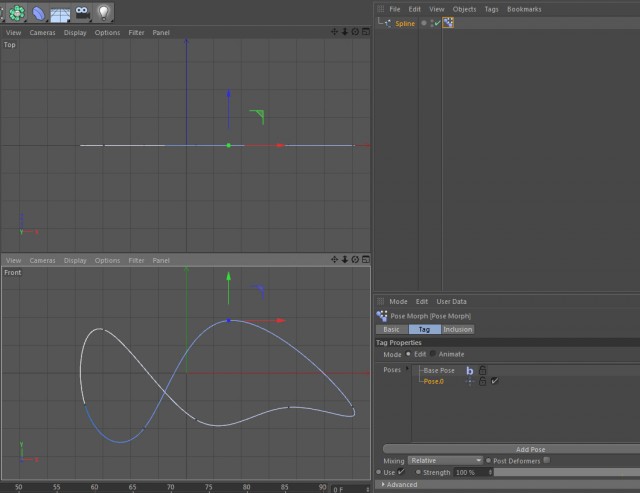Open the Object Manager Tags menu
This screenshot has height=493, width=640.
point(491,9)
